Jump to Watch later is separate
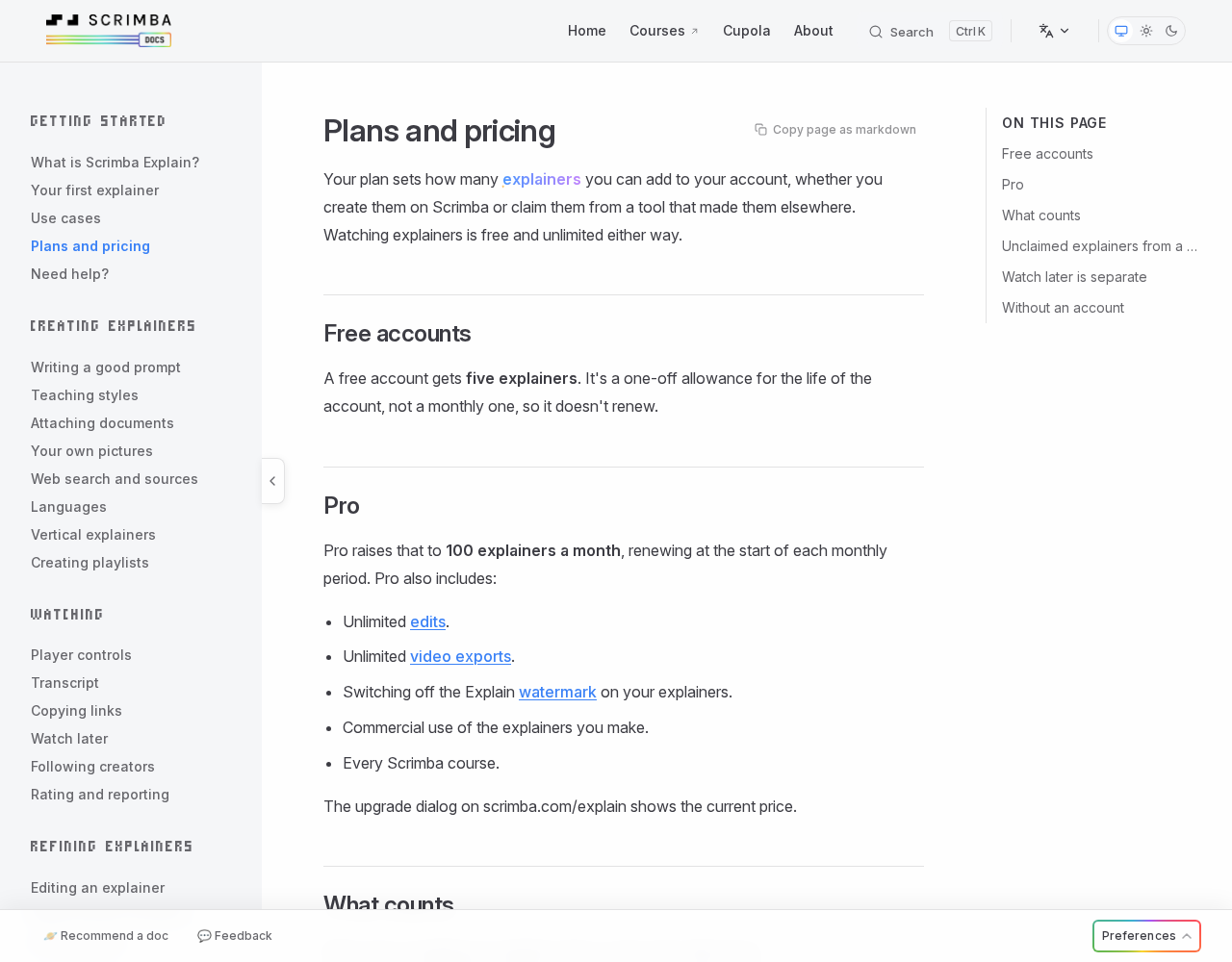Viewport: 1232px width, 962px height. 1074,277
